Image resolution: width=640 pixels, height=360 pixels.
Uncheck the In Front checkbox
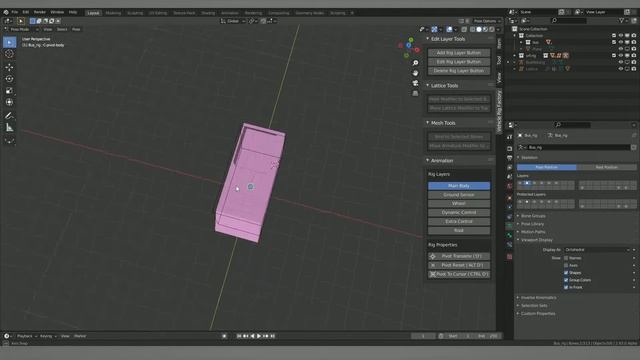coord(566,287)
